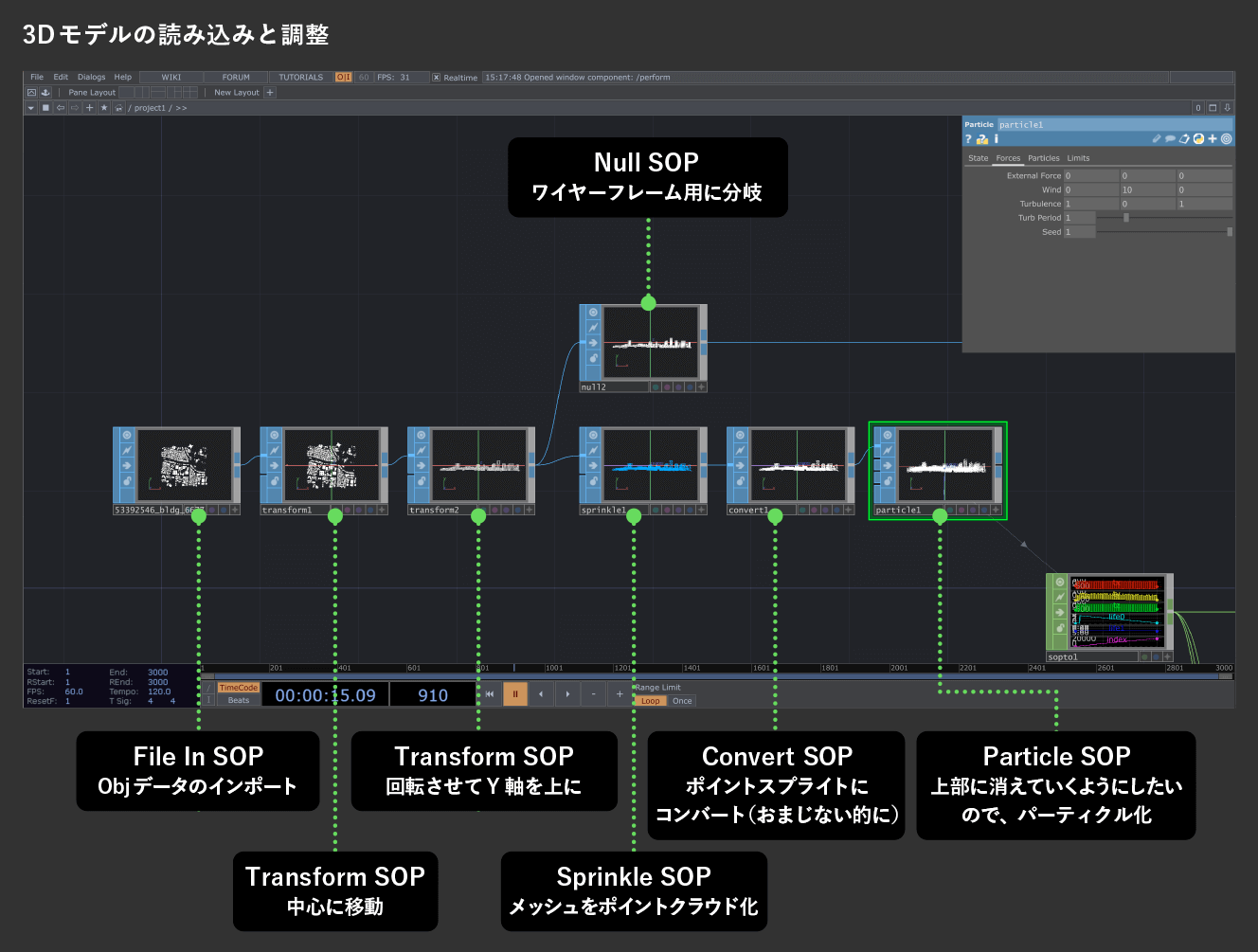Click the timeline plus speed button
The height and width of the screenshot is (952, 1258).
[x=620, y=694]
